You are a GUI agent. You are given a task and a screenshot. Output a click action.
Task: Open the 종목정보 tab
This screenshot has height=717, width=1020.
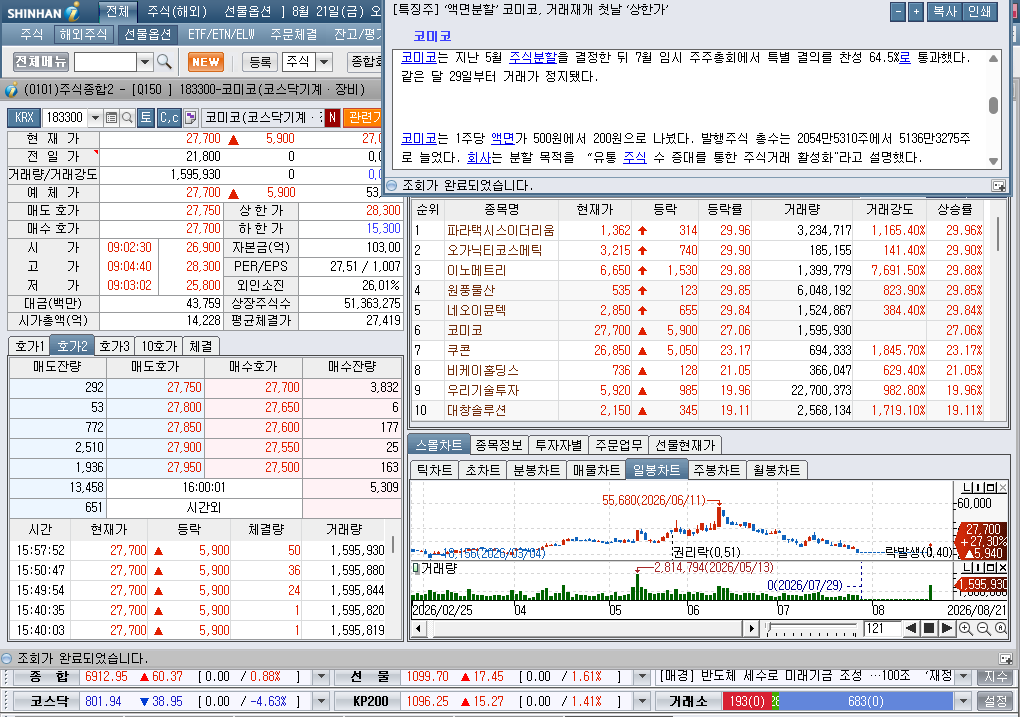click(x=498, y=445)
